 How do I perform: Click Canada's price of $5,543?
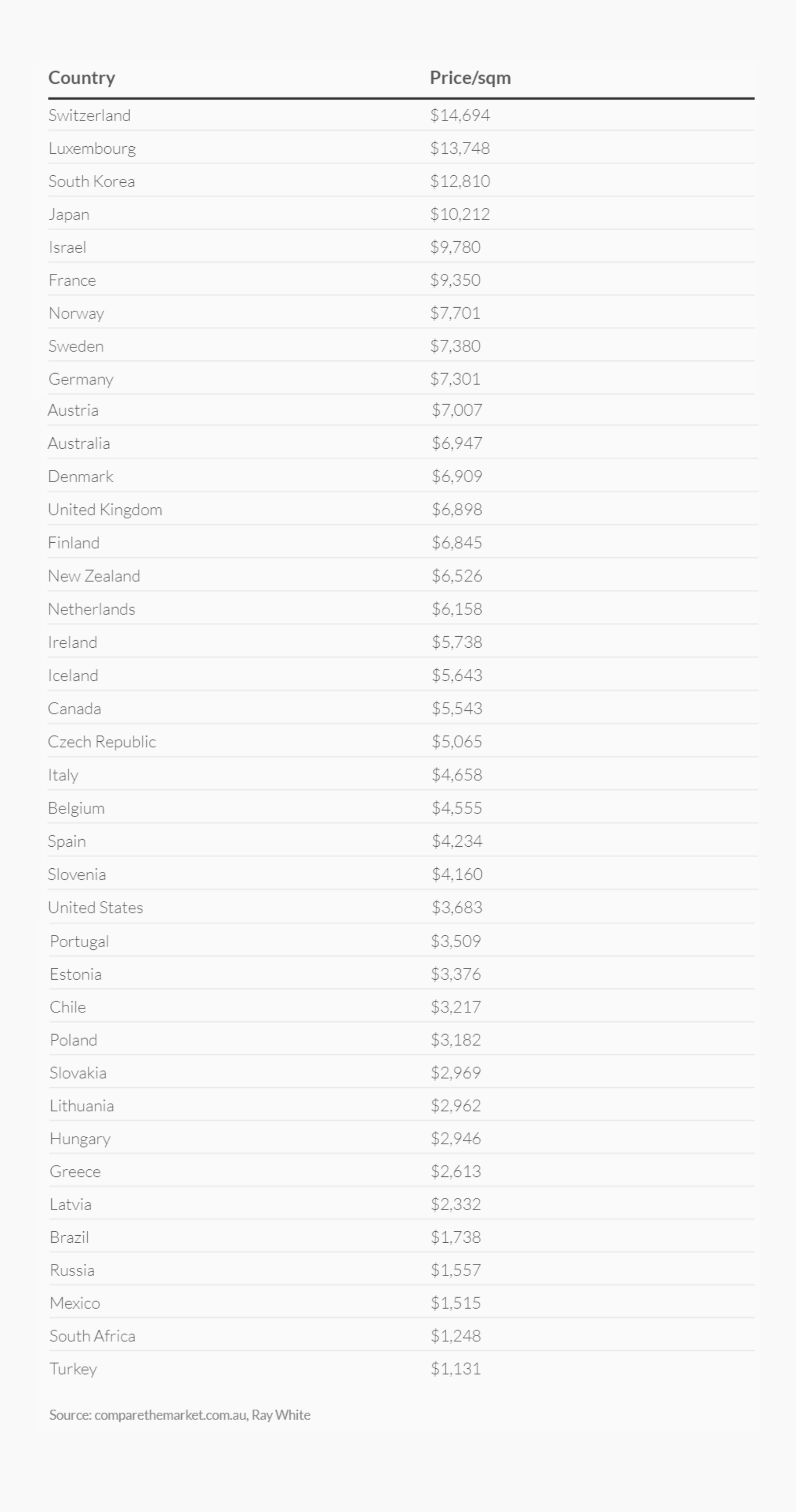point(457,708)
